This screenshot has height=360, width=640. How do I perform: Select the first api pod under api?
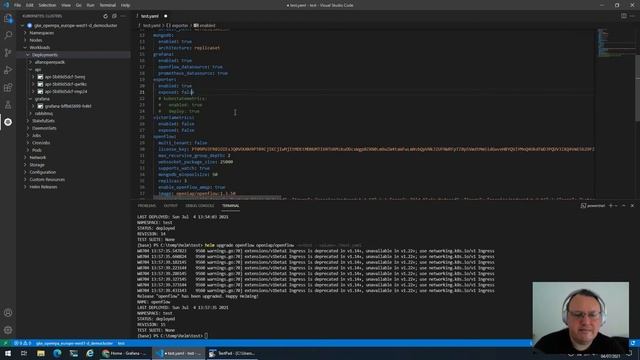pyautogui.click(x=65, y=77)
